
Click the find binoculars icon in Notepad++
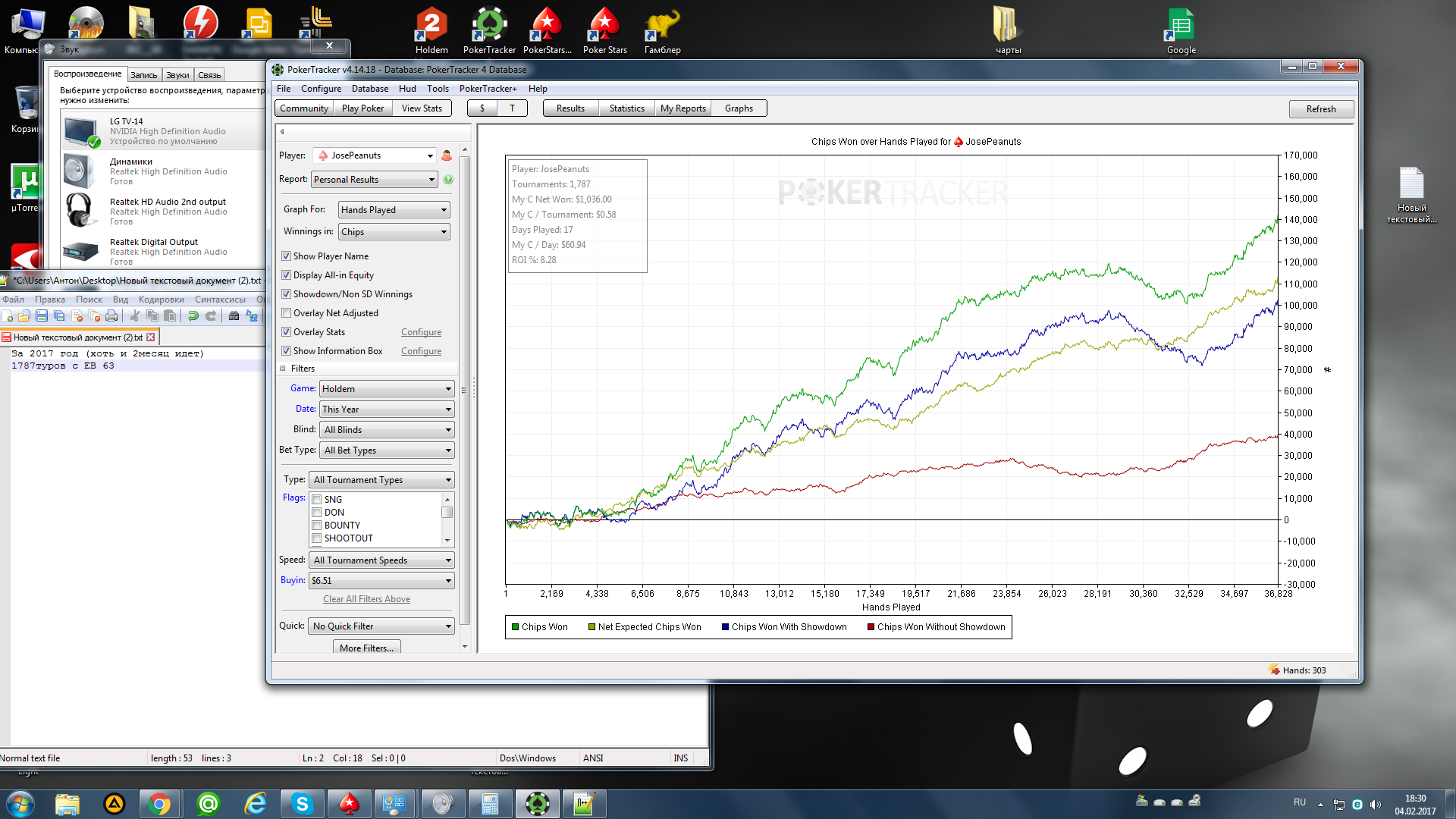coord(234,316)
